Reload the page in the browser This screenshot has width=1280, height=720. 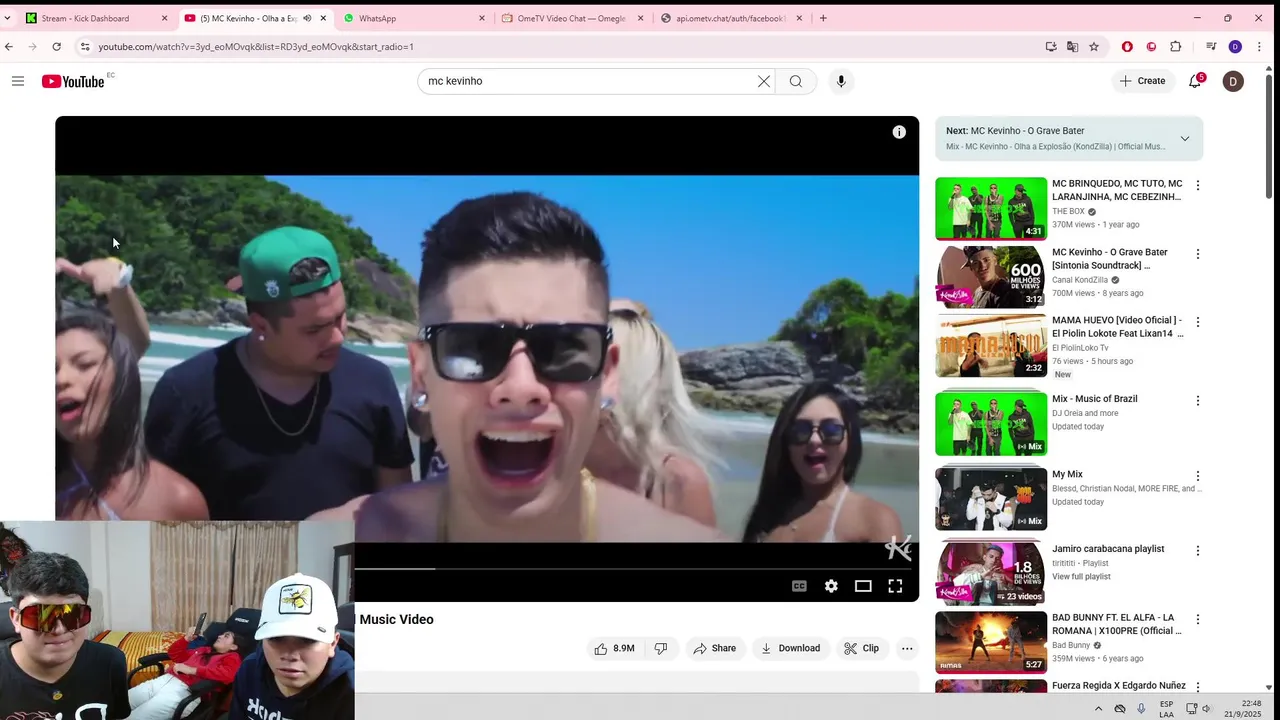(56, 47)
